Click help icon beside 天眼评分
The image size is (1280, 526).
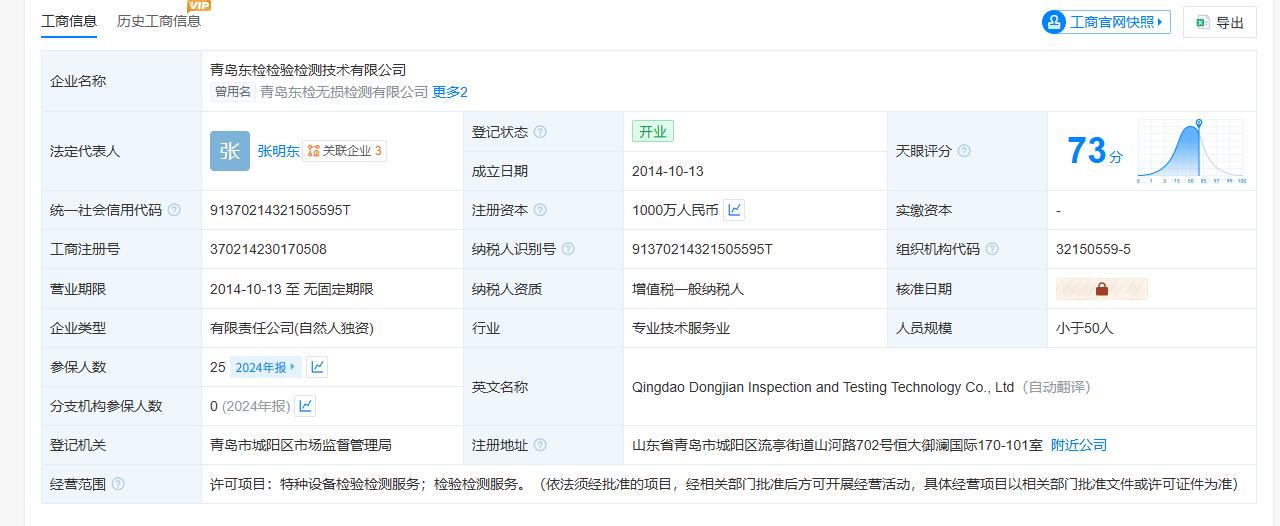964,151
